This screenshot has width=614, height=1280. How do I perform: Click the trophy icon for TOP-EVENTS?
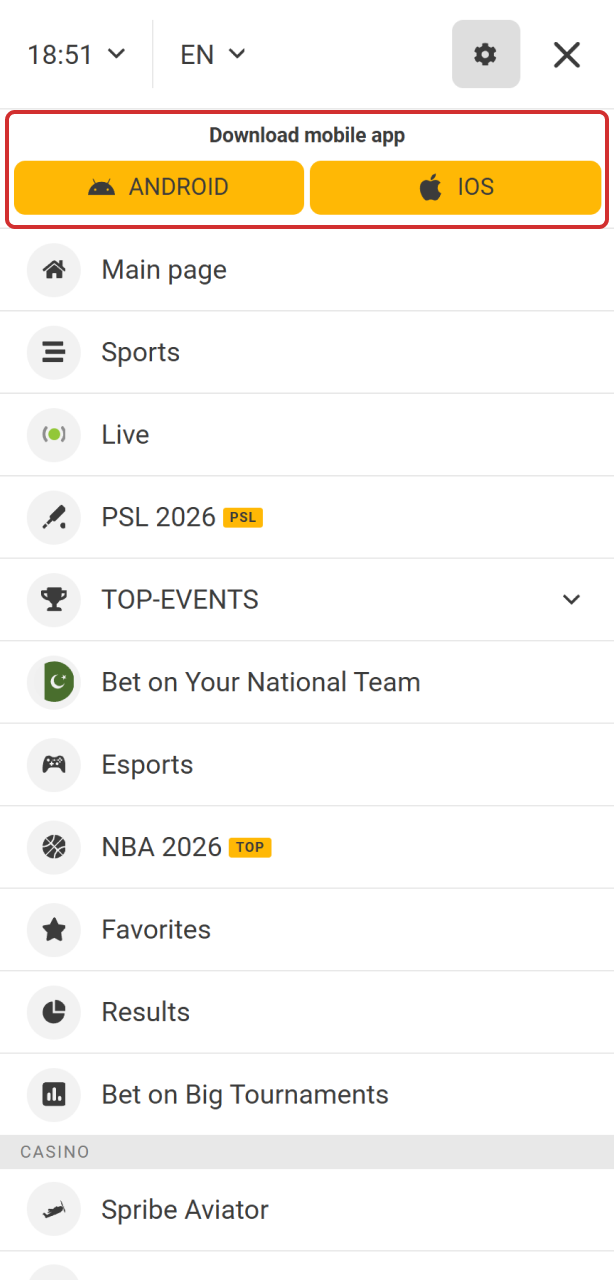click(54, 600)
